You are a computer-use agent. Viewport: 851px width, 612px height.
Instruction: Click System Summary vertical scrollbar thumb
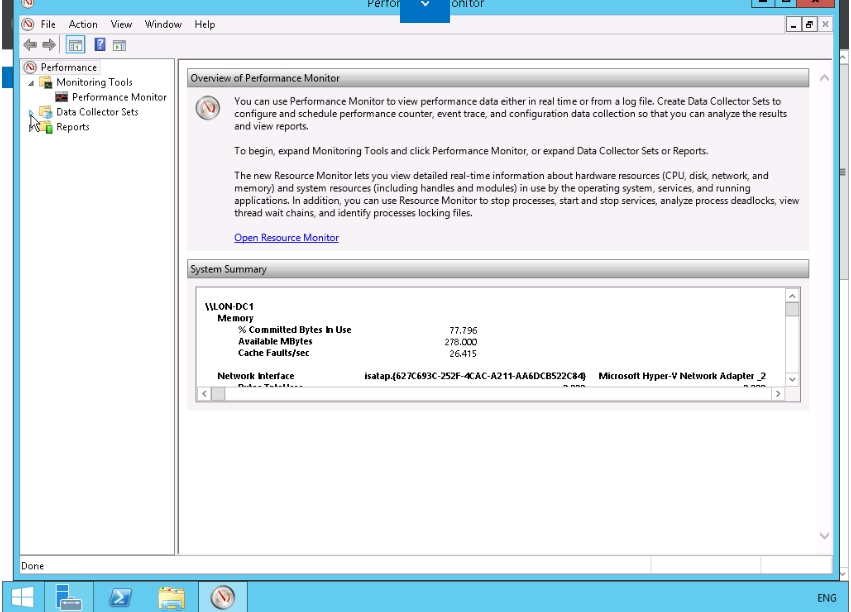pos(792,309)
